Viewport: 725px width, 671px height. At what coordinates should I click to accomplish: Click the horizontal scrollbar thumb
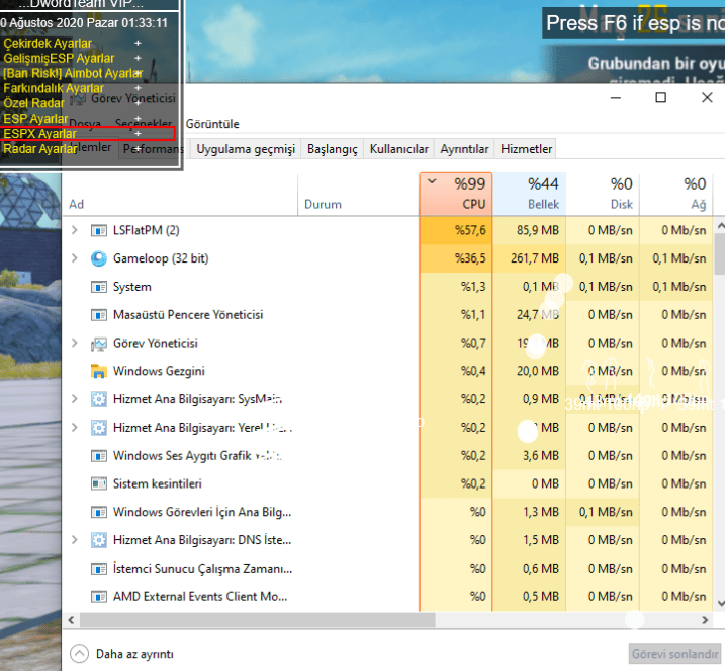click(258, 620)
